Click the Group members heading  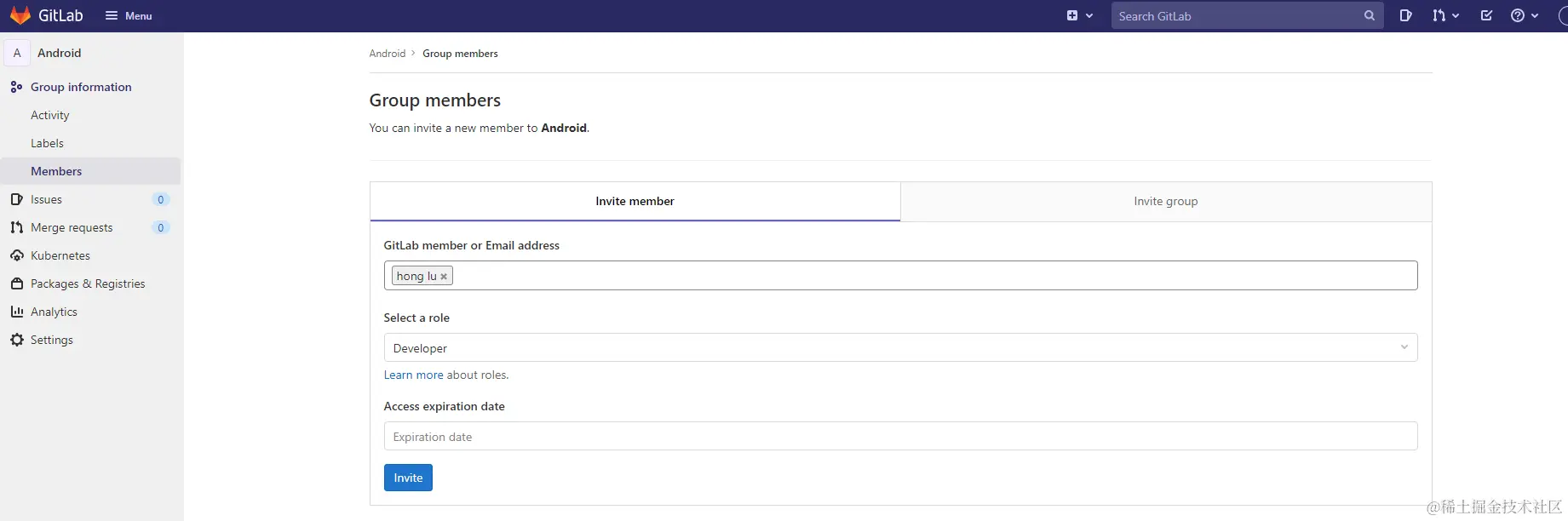pos(434,100)
